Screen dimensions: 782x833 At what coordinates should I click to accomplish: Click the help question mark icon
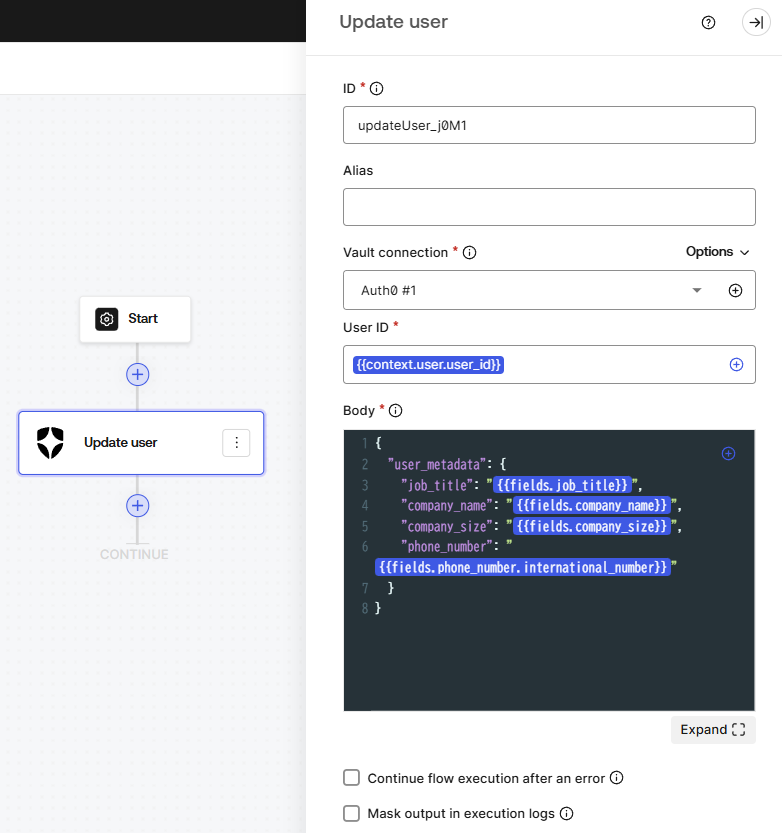tap(708, 22)
